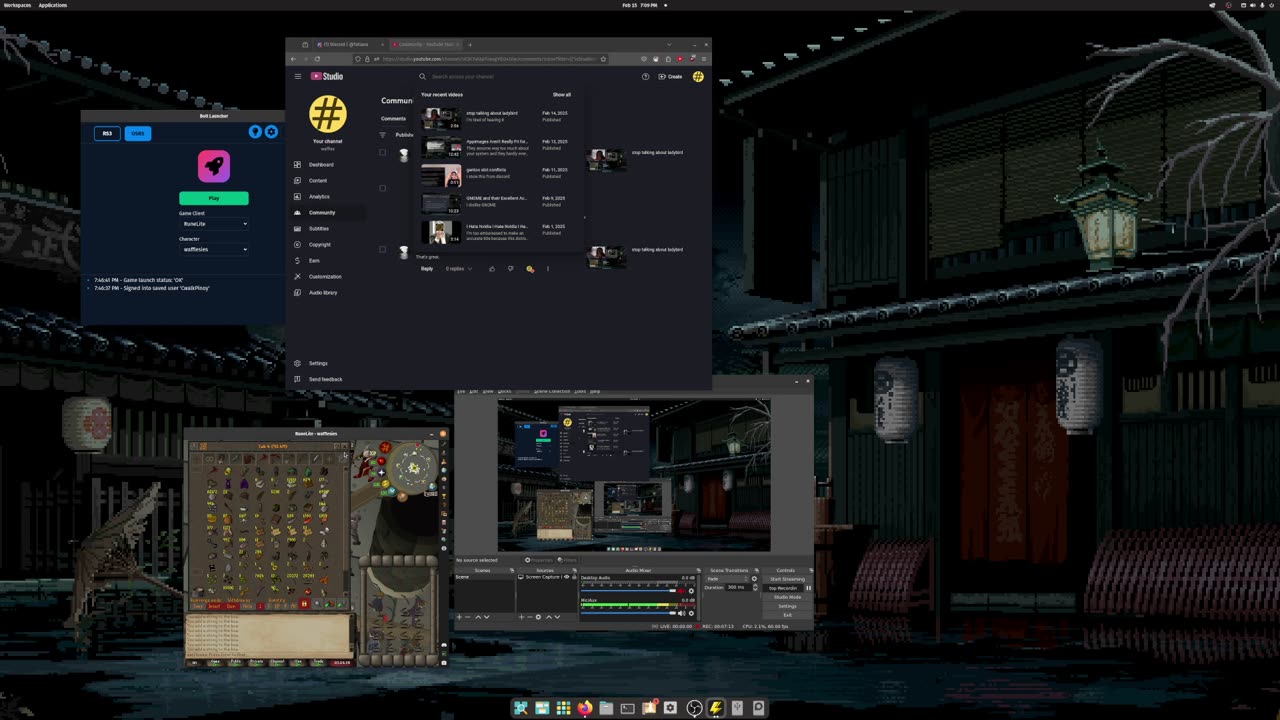Open the Bolt Launcher settings gear icon
Viewport: 1280px width, 720px height.
click(271, 132)
